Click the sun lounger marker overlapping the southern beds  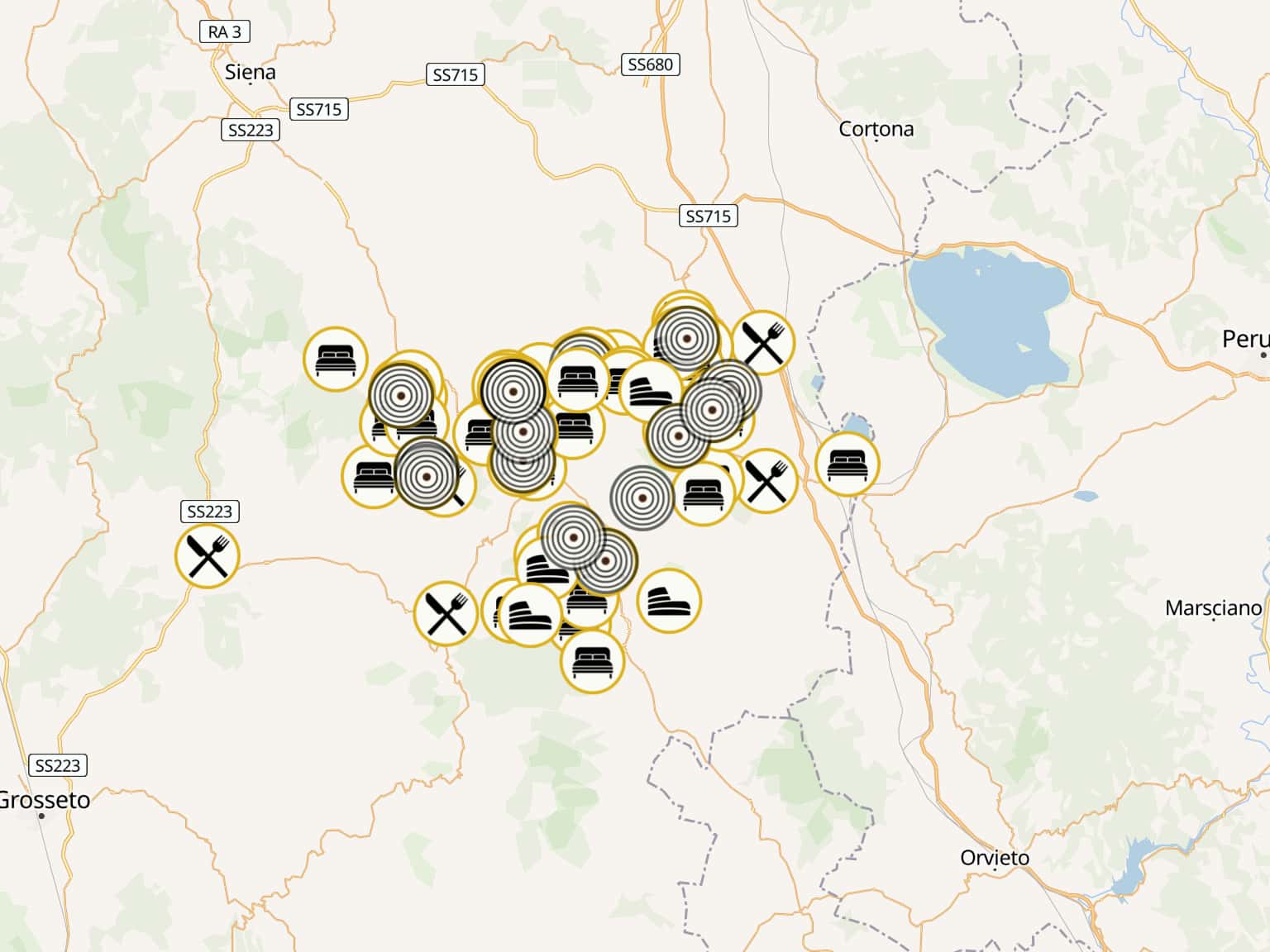click(530, 615)
